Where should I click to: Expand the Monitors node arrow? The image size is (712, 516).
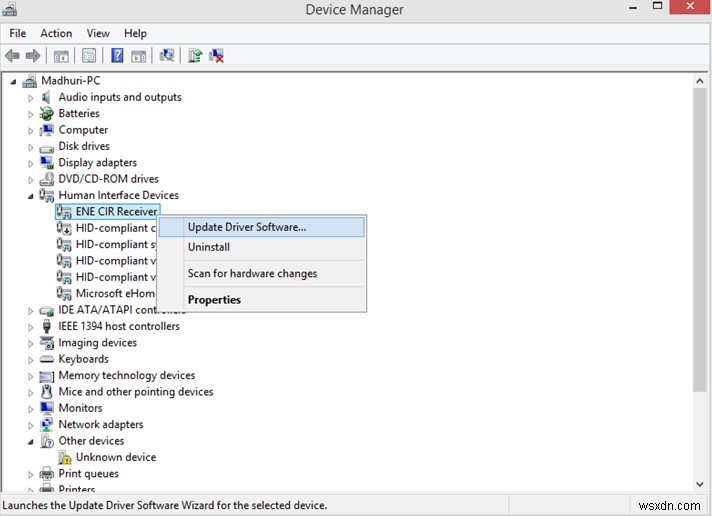click(30, 409)
